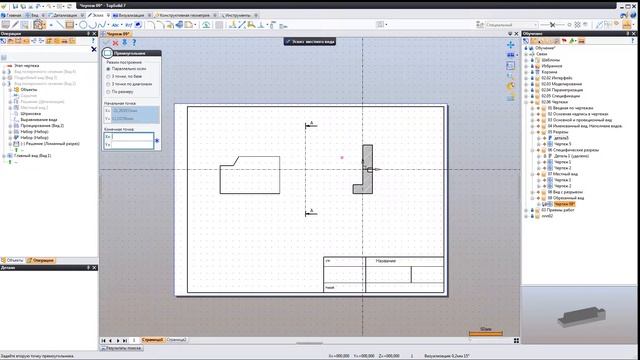Go to first page arrow button
640x360 pixels.
click(x=104, y=340)
